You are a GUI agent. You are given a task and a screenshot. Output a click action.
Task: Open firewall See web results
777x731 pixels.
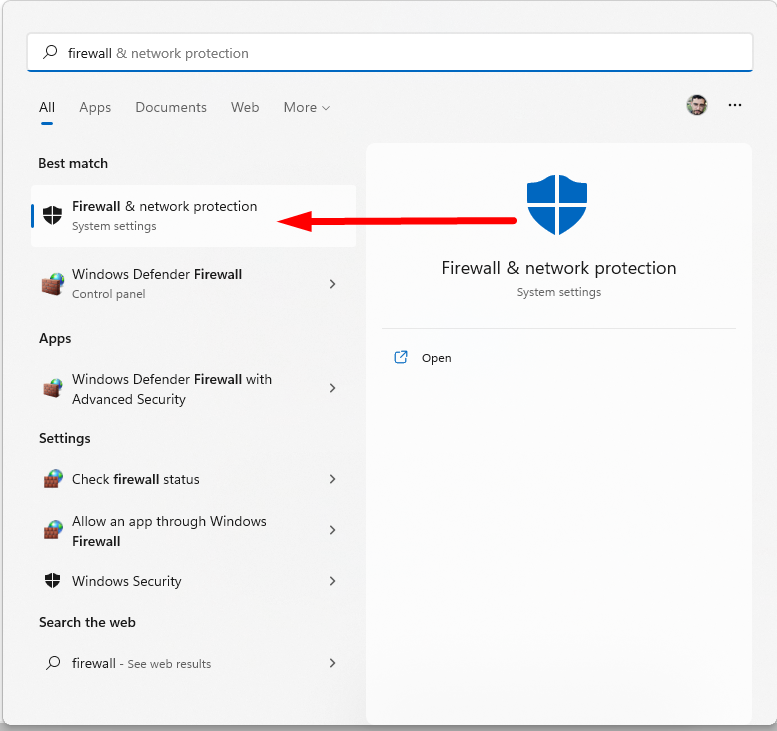(x=193, y=663)
